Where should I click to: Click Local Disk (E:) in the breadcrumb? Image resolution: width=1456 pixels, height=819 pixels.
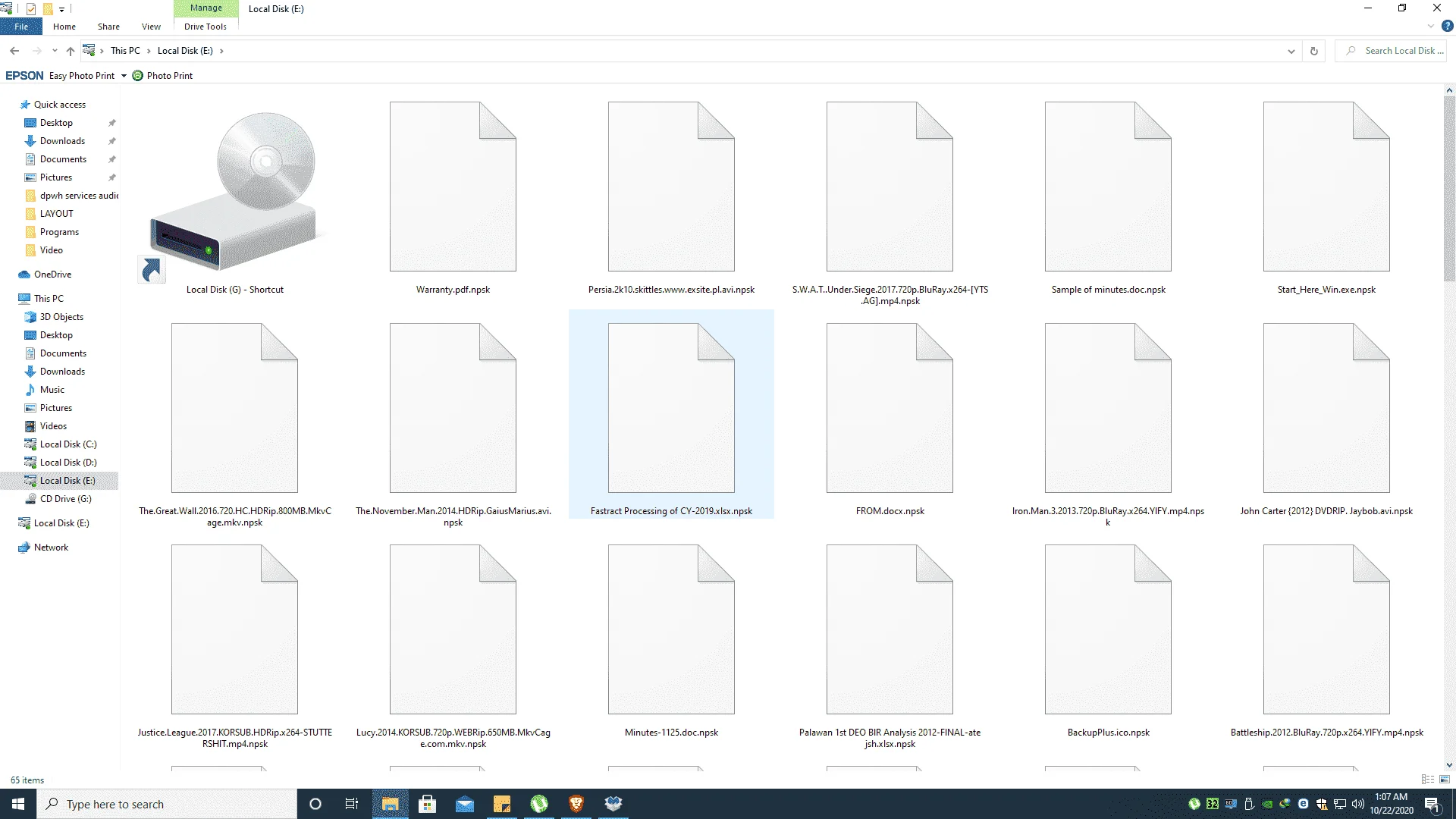click(x=185, y=51)
